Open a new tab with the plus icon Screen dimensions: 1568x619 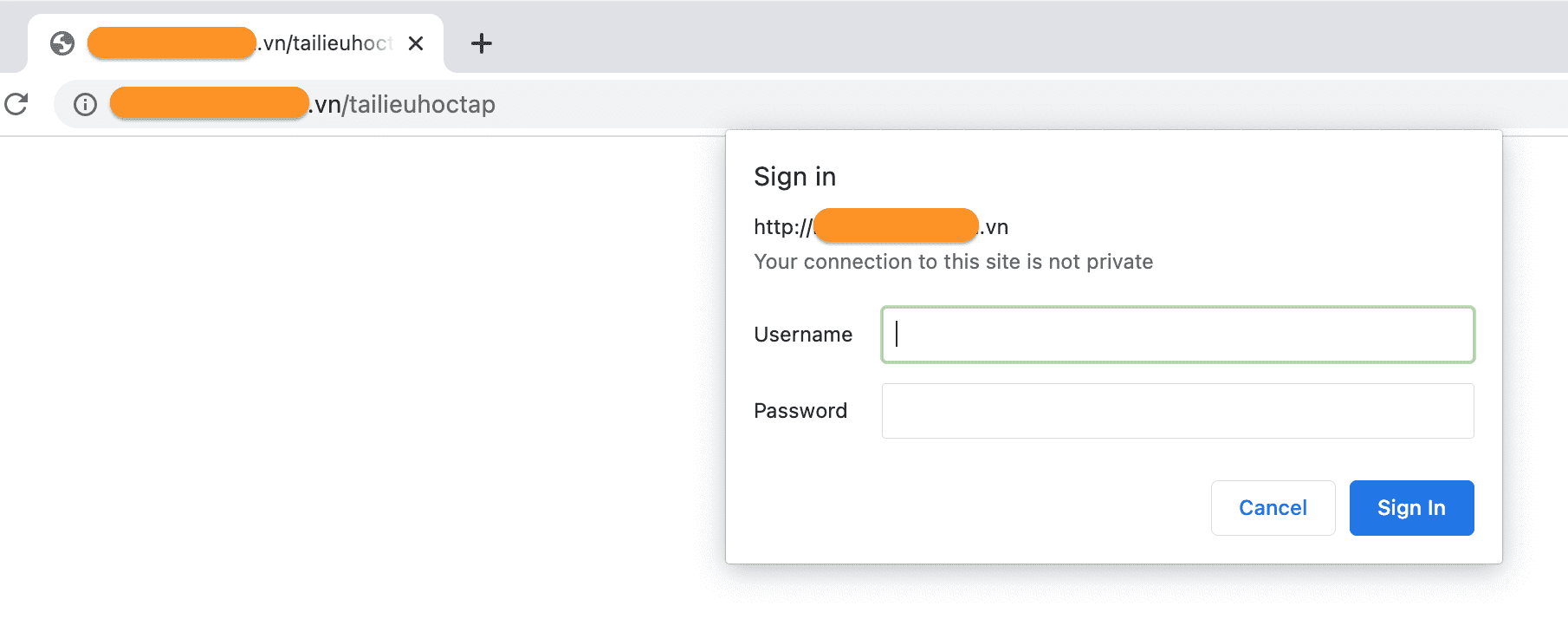[482, 43]
